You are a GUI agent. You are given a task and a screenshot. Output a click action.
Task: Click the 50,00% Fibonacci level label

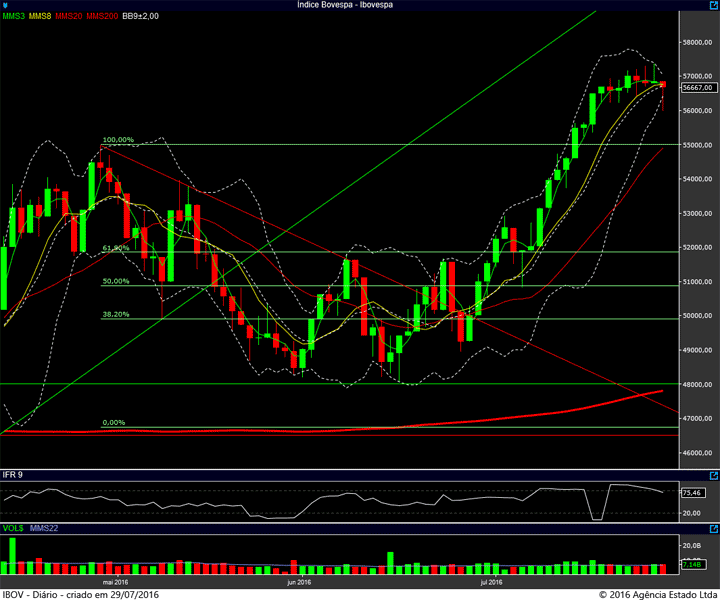(x=116, y=281)
